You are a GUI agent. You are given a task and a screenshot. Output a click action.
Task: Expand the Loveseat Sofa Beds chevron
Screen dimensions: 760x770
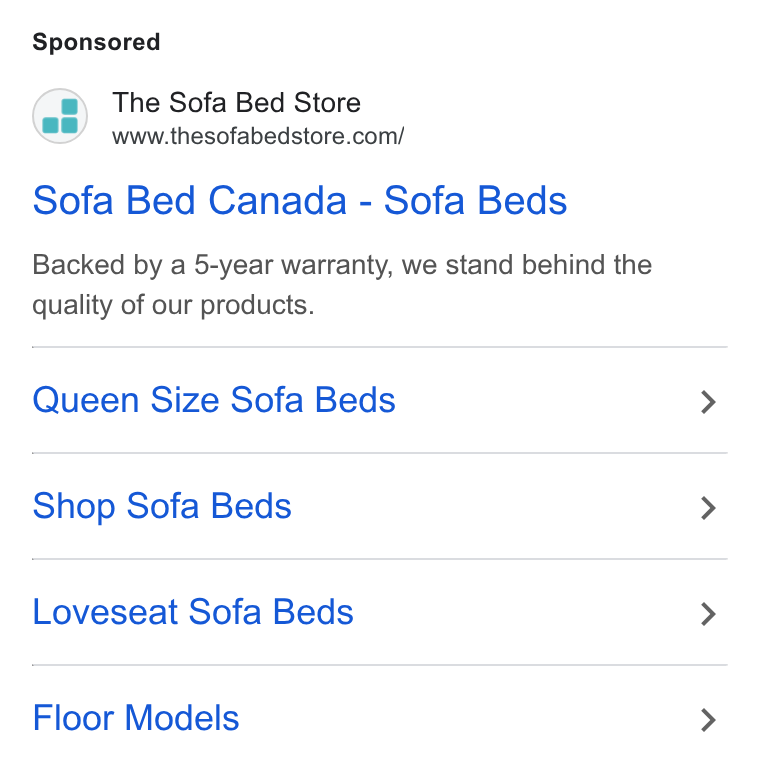[708, 614]
